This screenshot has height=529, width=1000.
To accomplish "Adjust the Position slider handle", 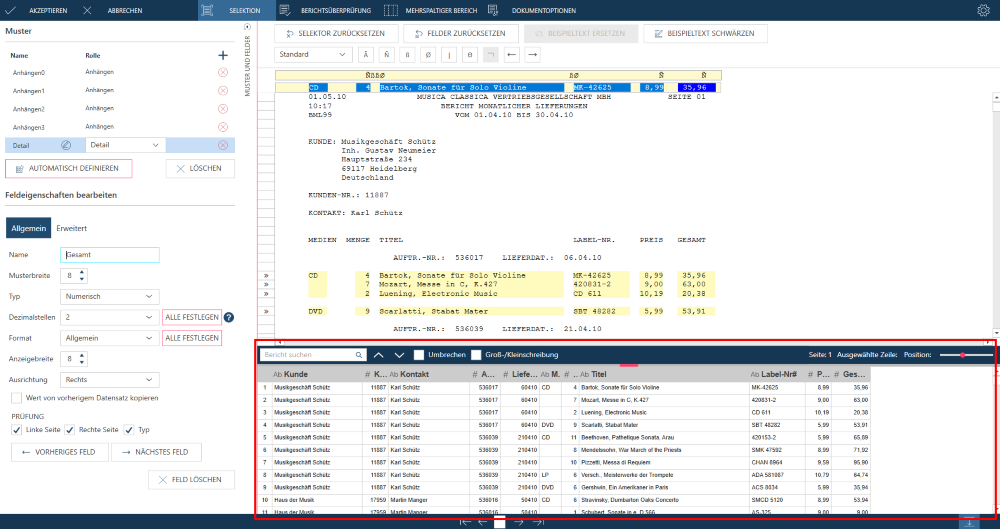I will point(962,355).
